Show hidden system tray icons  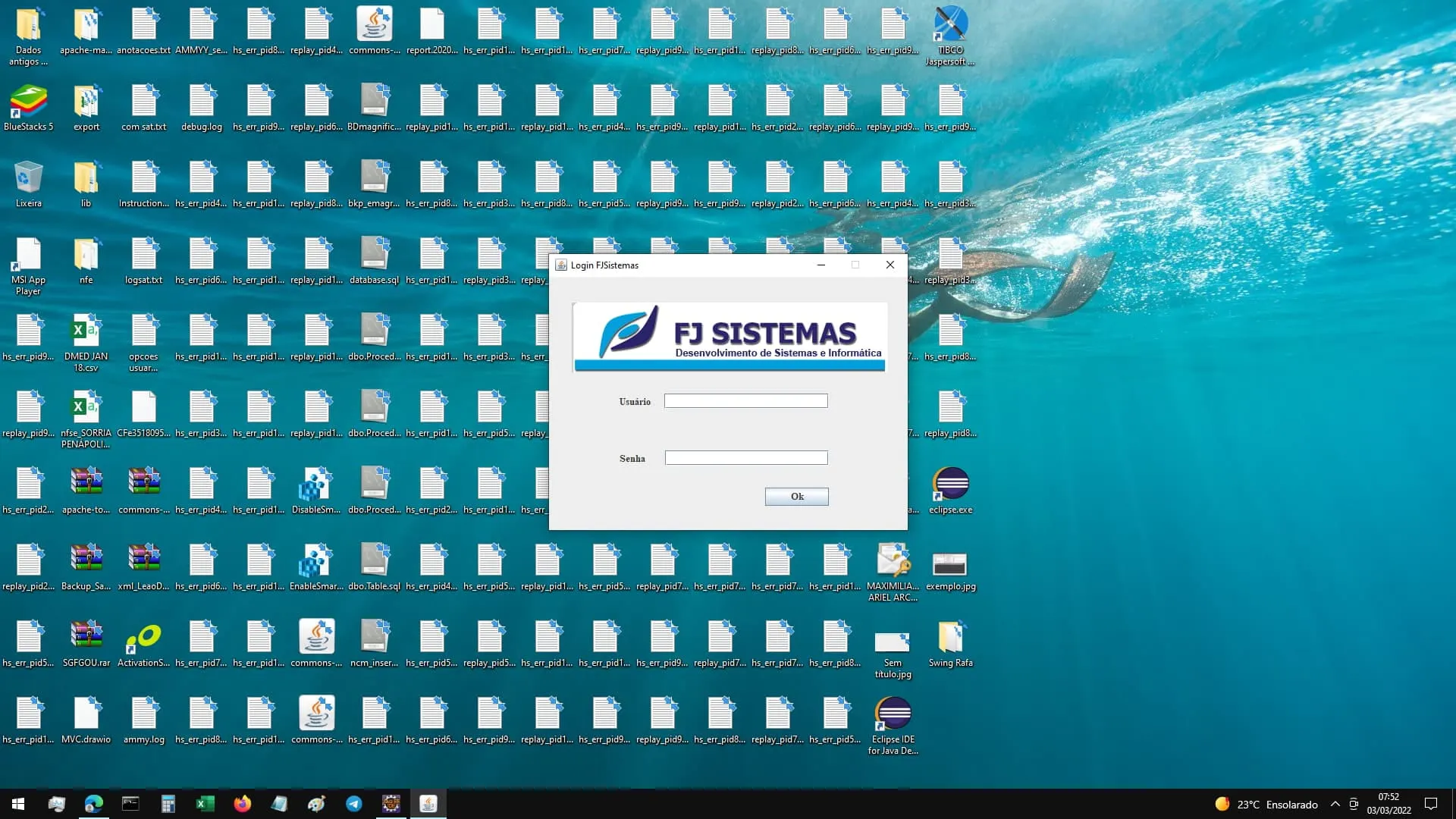click(x=1335, y=804)
